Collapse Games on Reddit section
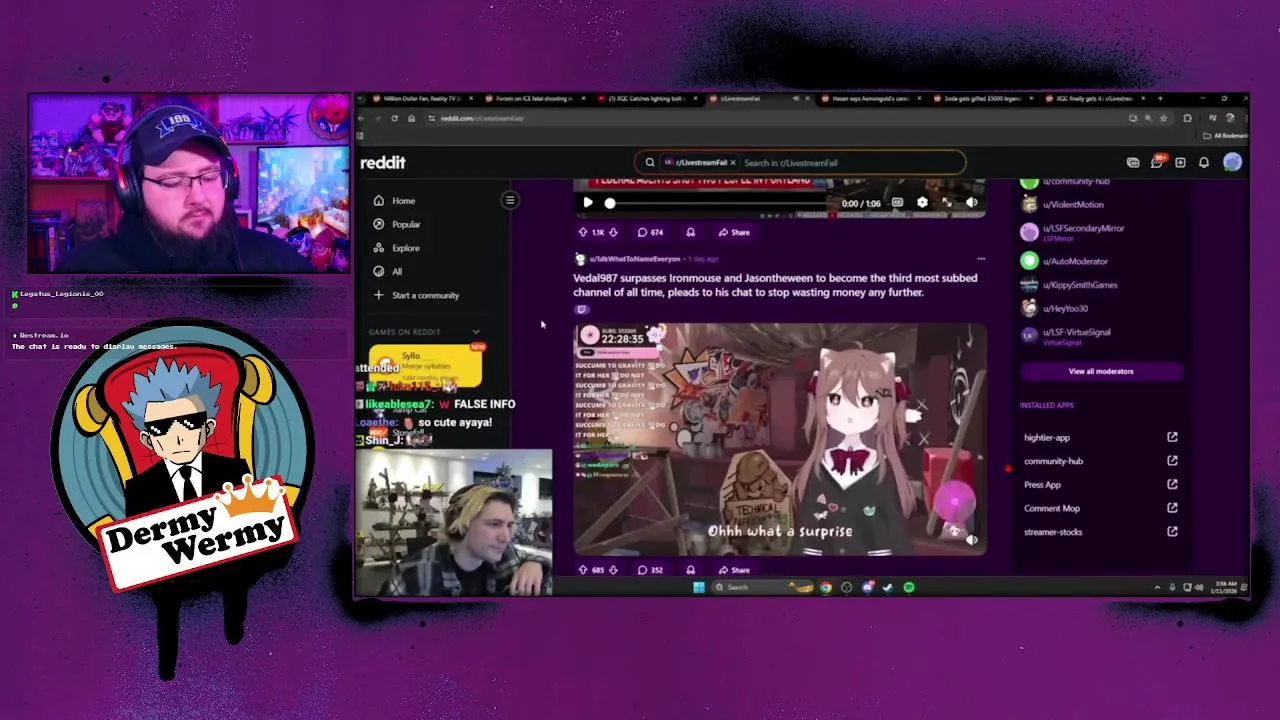This screenshot has height=720, width=1280. click(476, 332)
